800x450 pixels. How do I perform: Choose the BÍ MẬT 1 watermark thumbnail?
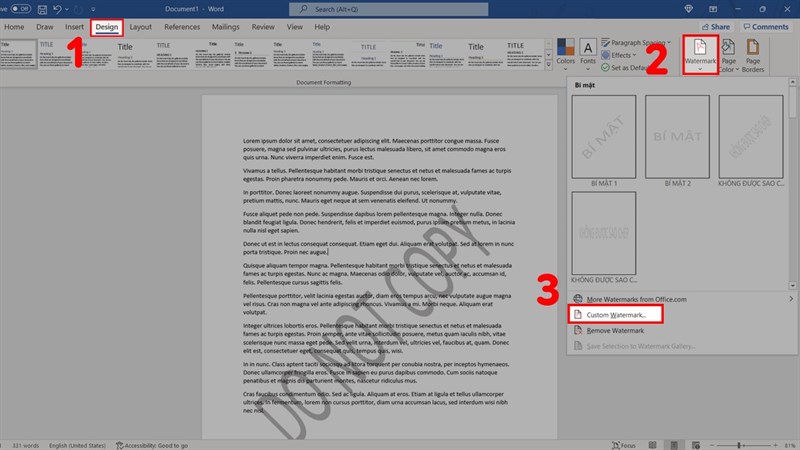(x=604, y=136)
